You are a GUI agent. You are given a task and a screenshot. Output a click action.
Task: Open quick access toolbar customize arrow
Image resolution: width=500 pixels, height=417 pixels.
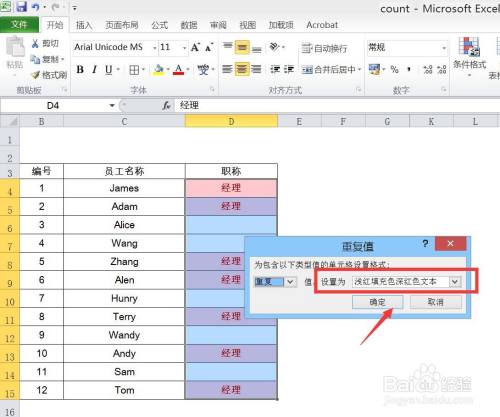click(x=75, y=7)
